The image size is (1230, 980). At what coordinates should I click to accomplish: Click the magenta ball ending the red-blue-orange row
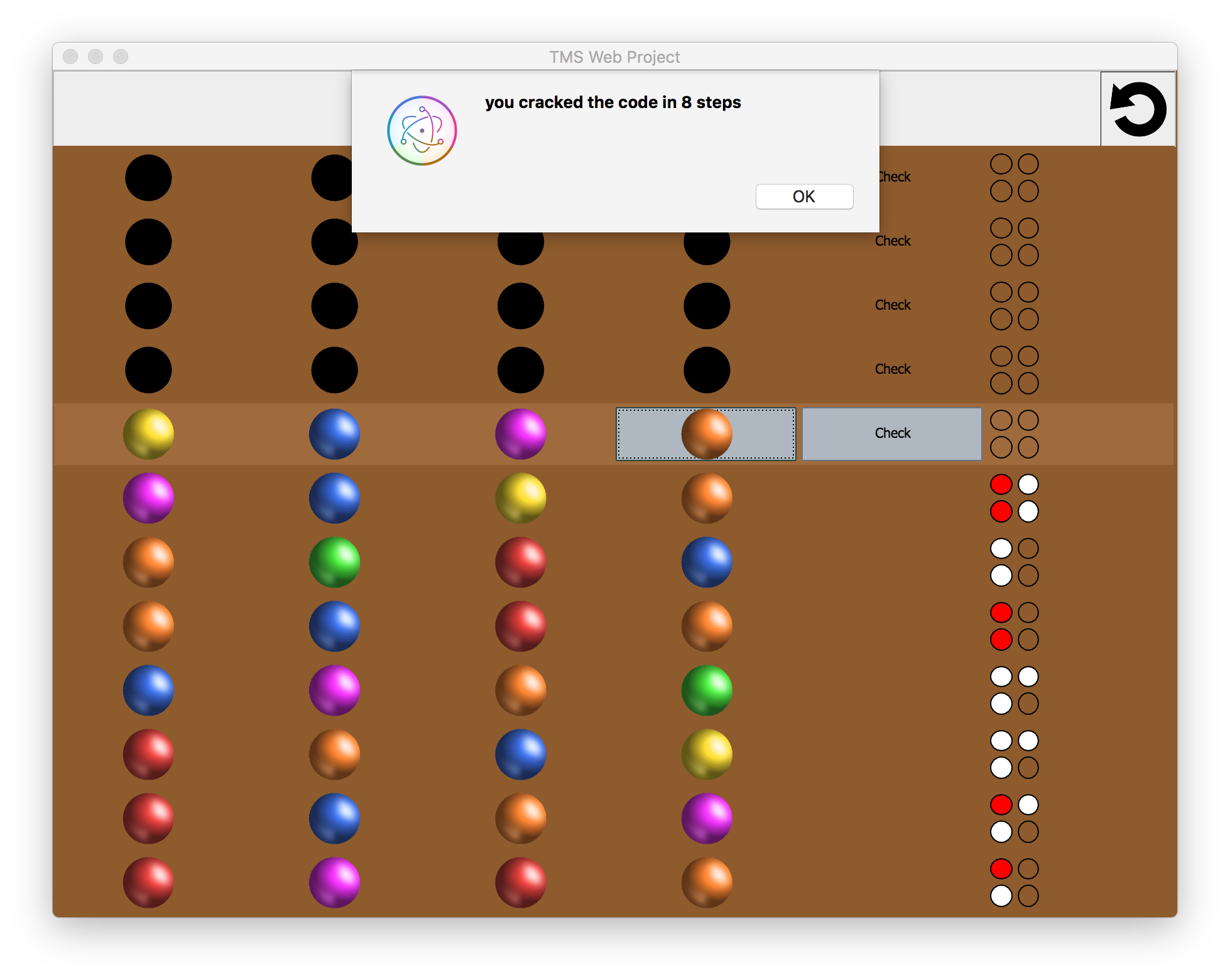click(707, 818)
